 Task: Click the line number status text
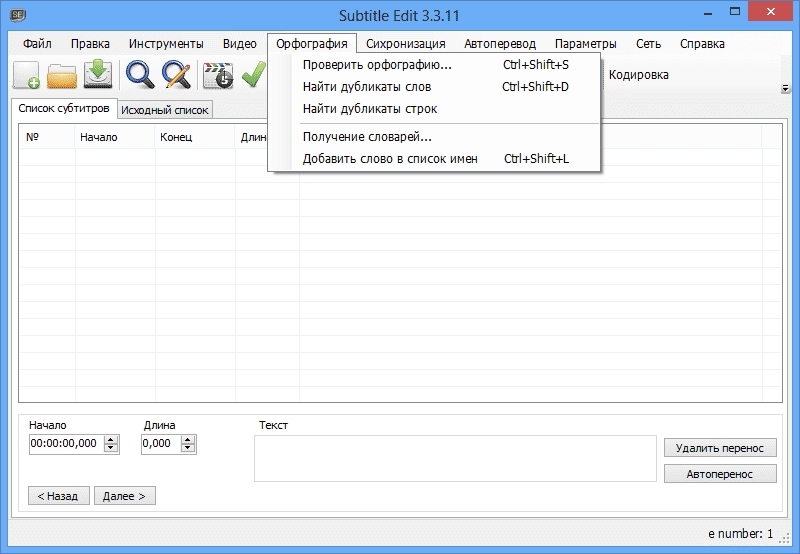click(741, 534)
